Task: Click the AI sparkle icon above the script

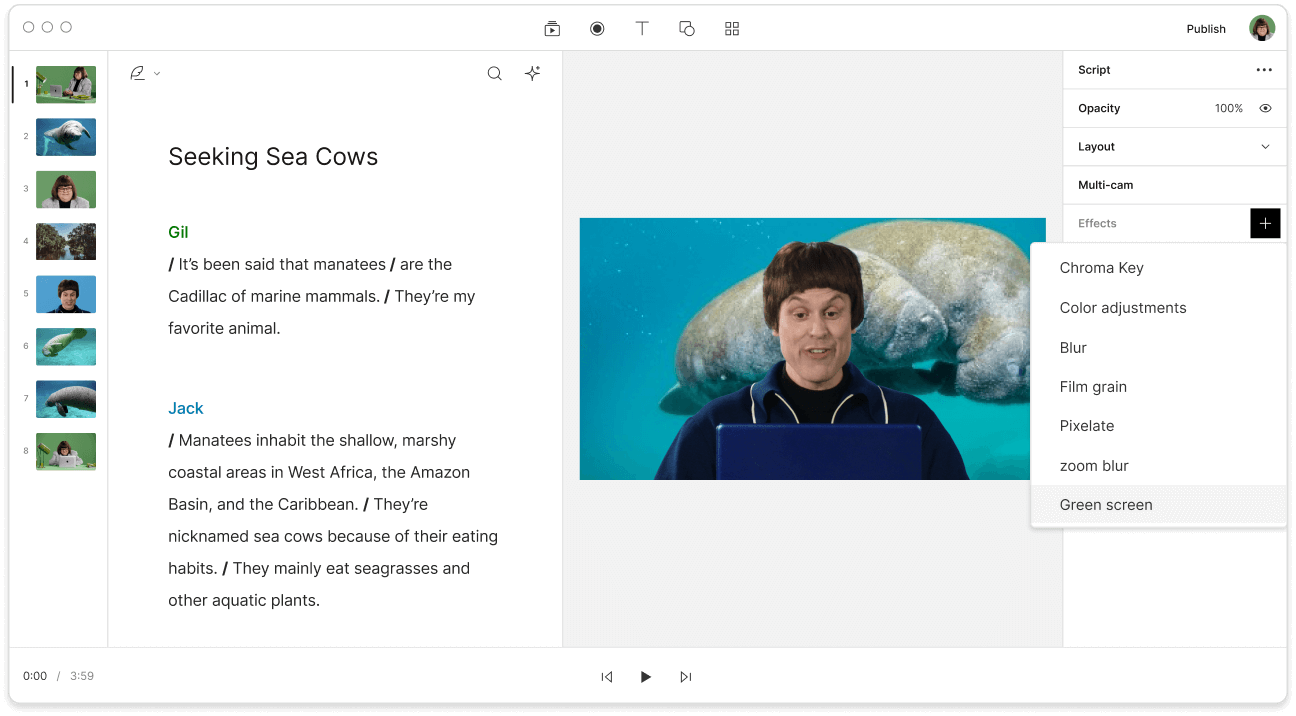Action: pyautogui.click(x=532, y=73)
